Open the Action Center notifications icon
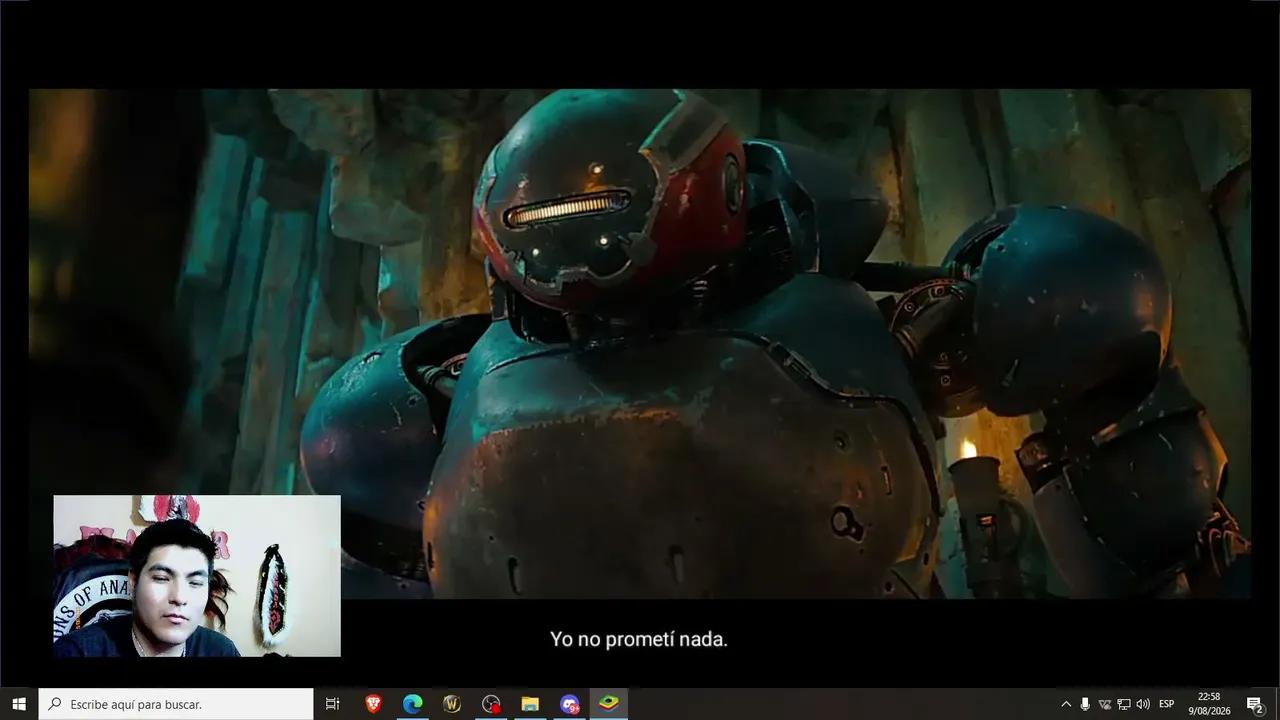This screenshot has height=720, width=1280. coord(1255,704)
